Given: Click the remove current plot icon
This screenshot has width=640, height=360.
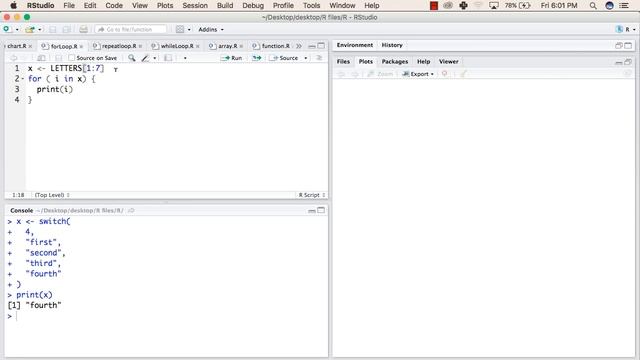Looking at the screenshot, I should tap(444, 73).
